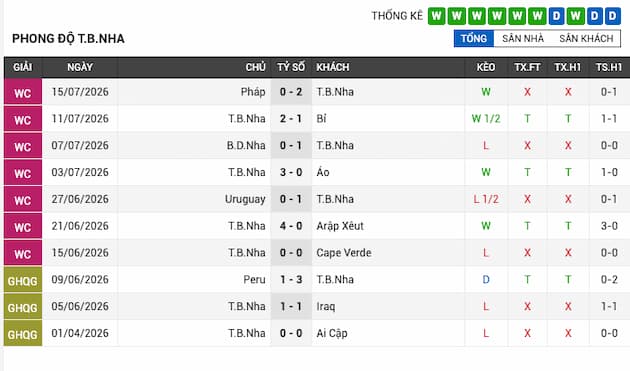
Task: Open the Pháp team link
Action: click(253, 92)
